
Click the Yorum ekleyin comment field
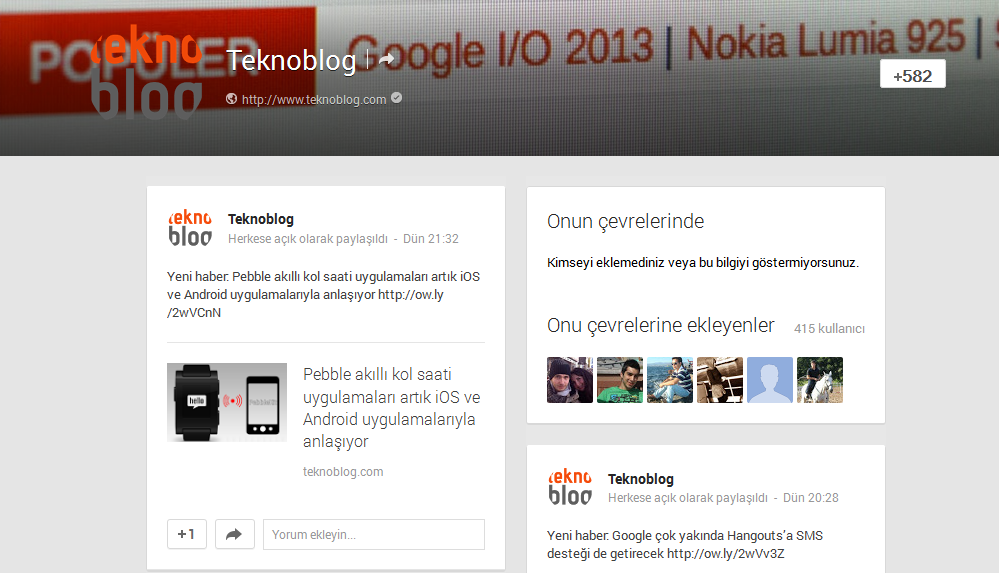click(x=374, y=534)
